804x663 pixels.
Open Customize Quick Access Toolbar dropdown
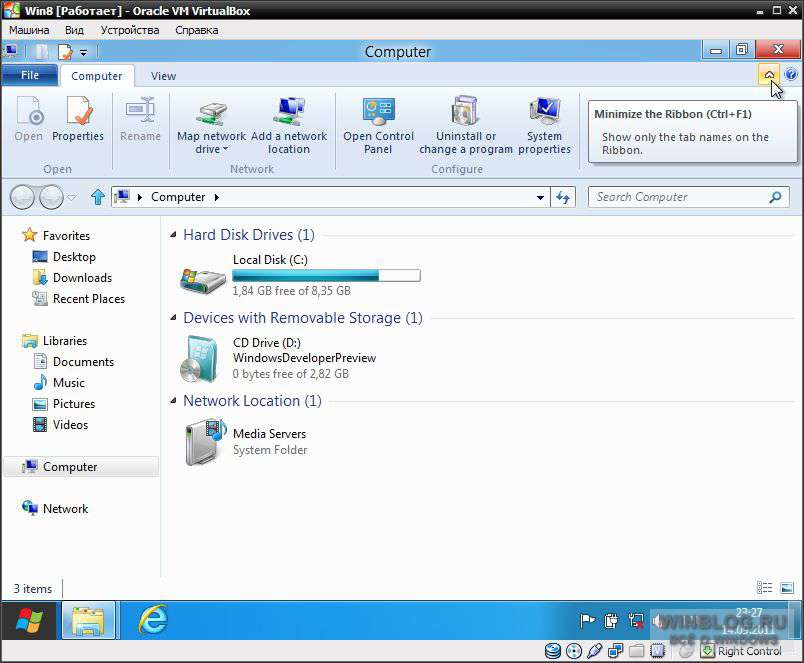coord(84,52)
